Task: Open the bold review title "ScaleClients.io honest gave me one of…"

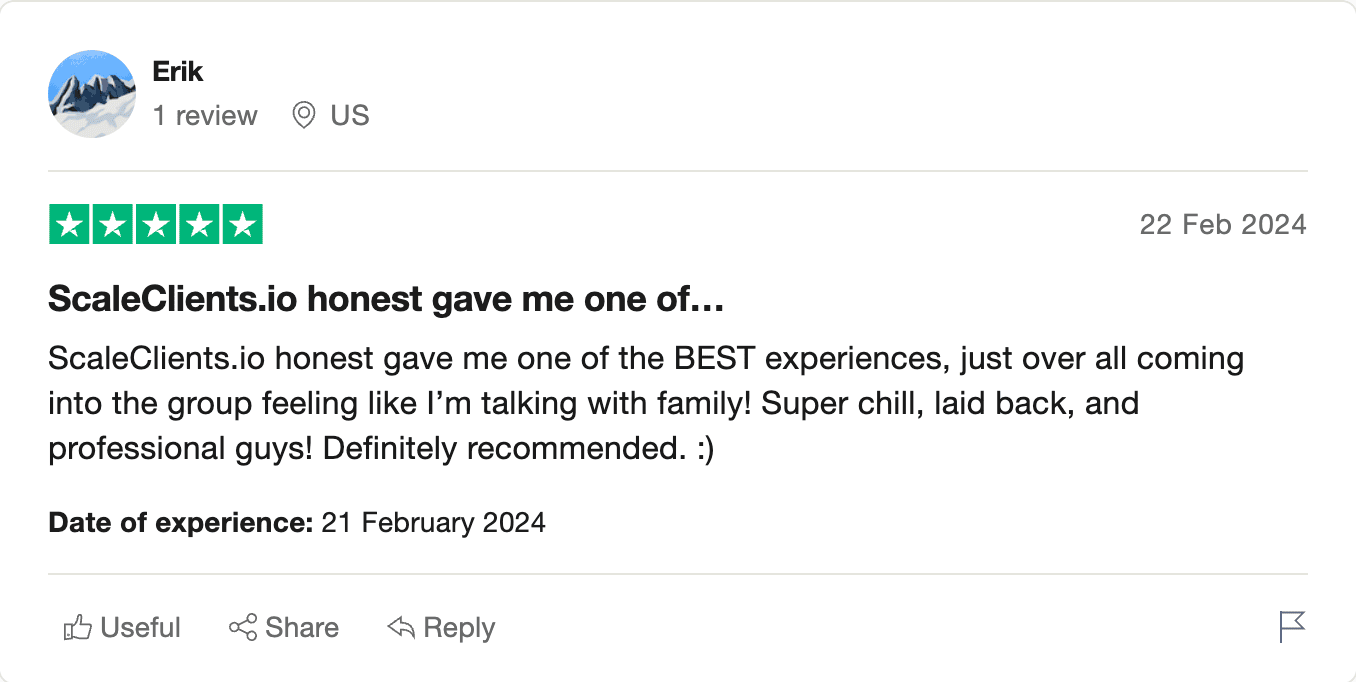Action: (385, 300)
